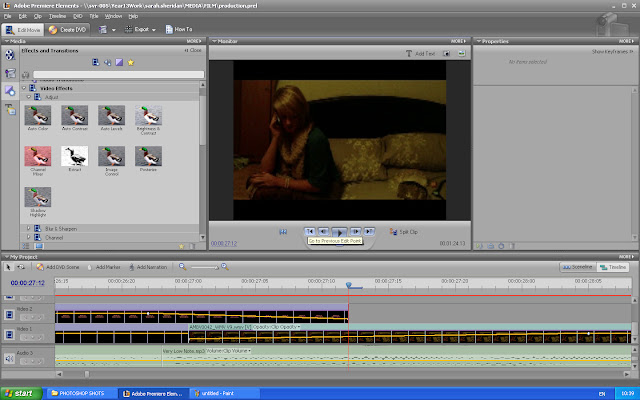Switch effects panel to list view icon

pos(26,246)
